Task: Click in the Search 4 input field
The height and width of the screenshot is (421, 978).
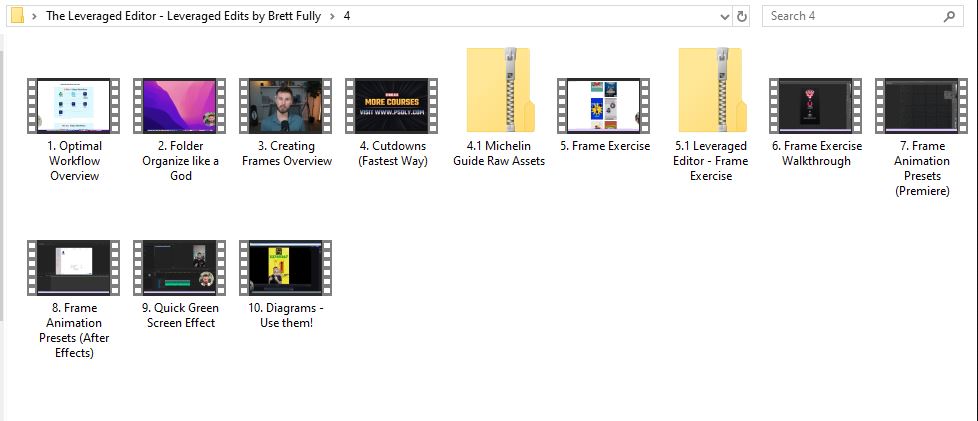Action: 850,16
